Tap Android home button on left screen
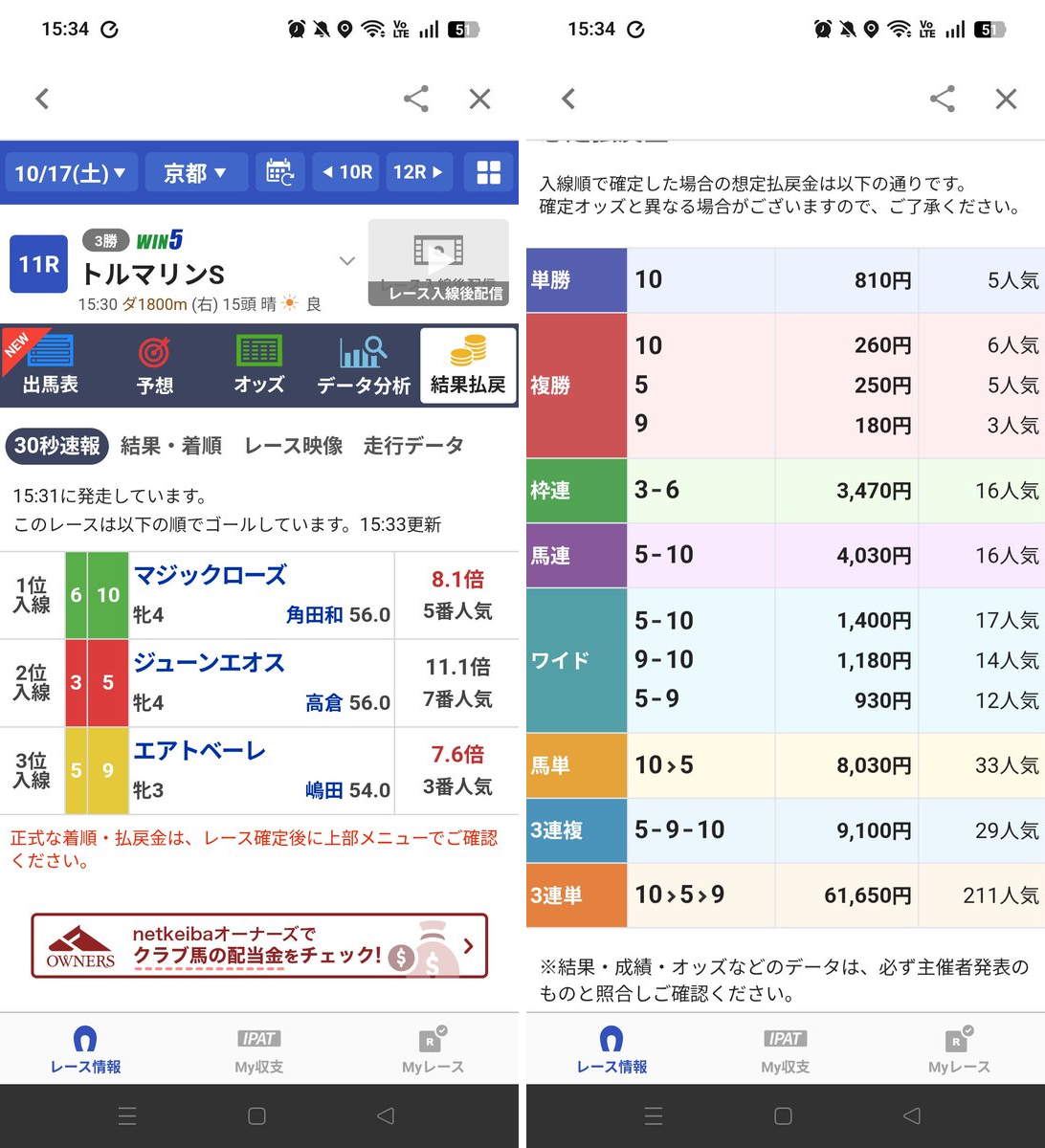Viewport: 1045px width, 1148px height. pyautogui.click(x=256, y=1115)
